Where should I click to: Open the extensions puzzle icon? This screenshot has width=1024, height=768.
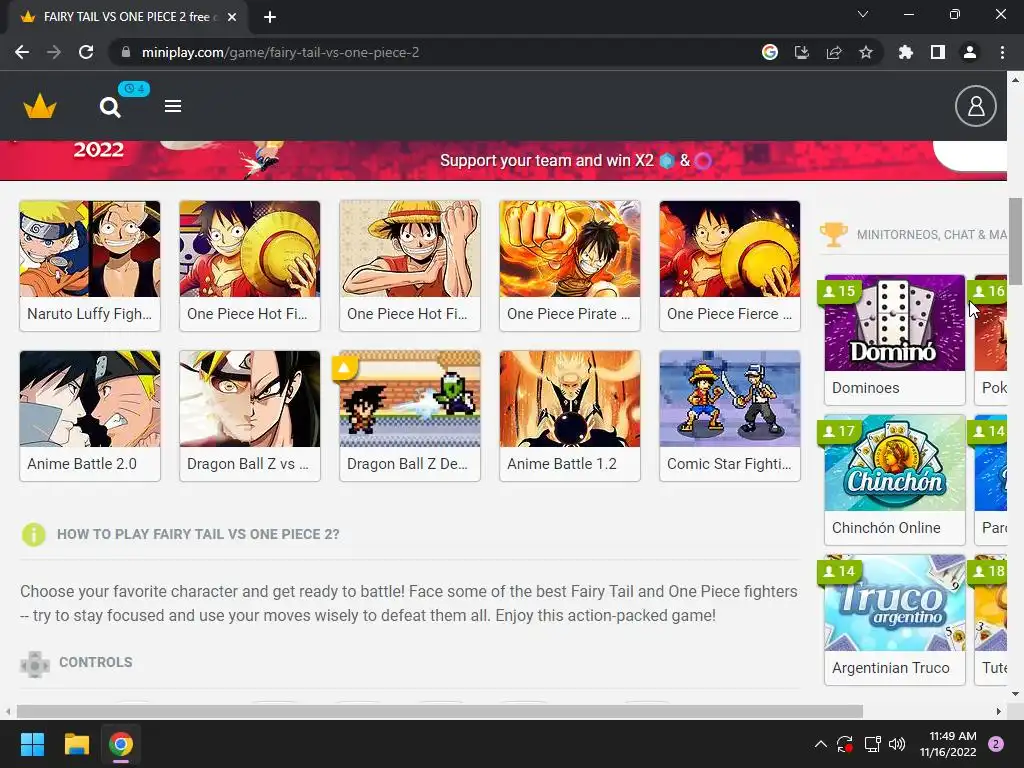[906, 52]
